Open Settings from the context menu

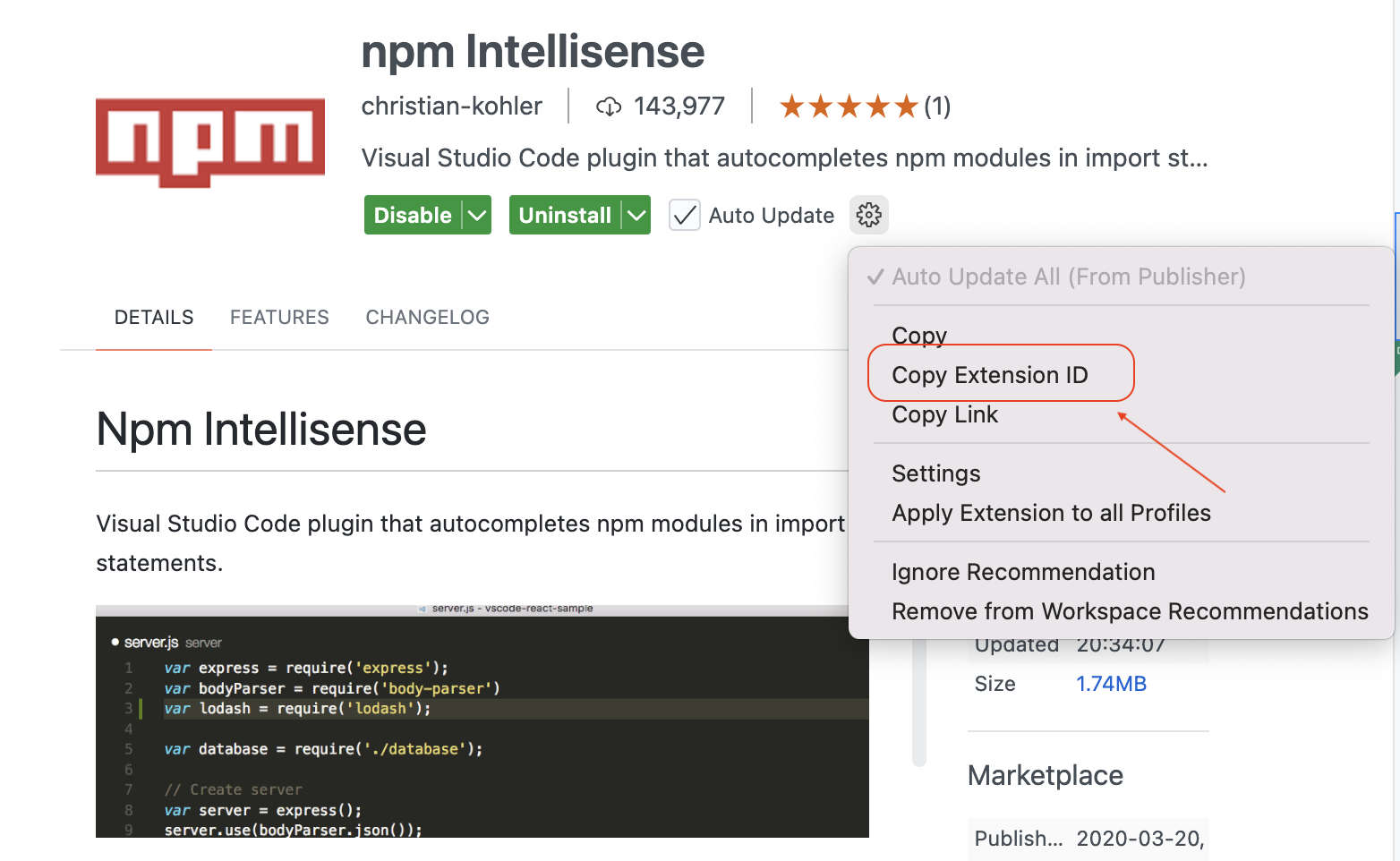[x=935, y=473]
